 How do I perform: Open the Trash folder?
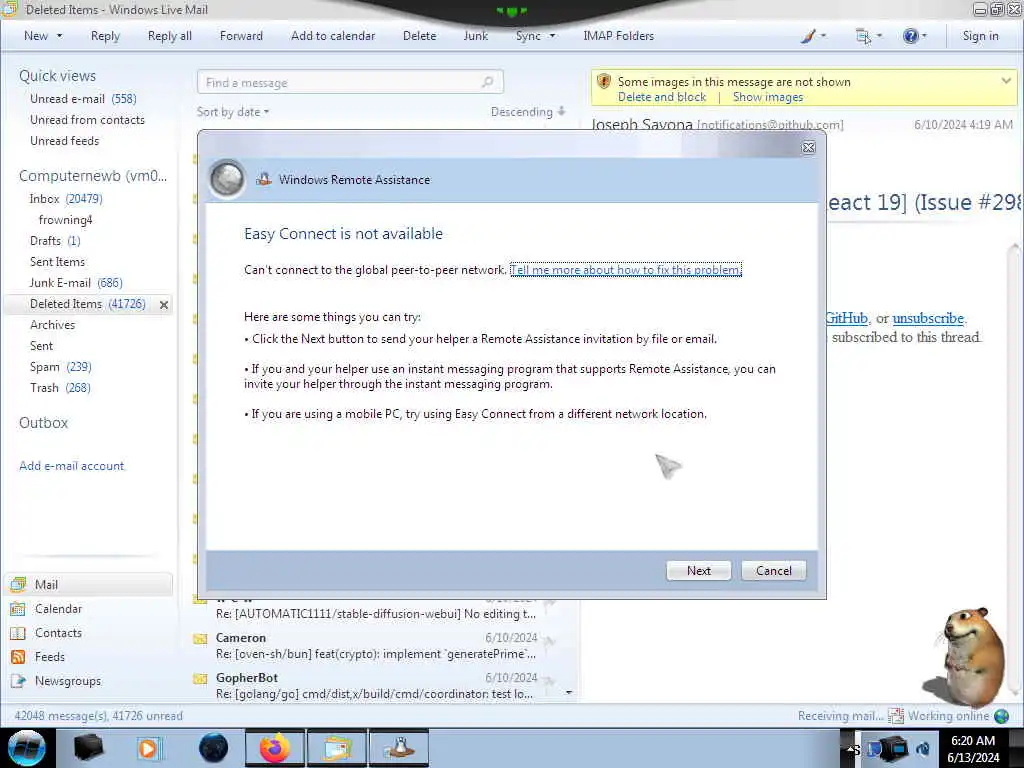60,387
